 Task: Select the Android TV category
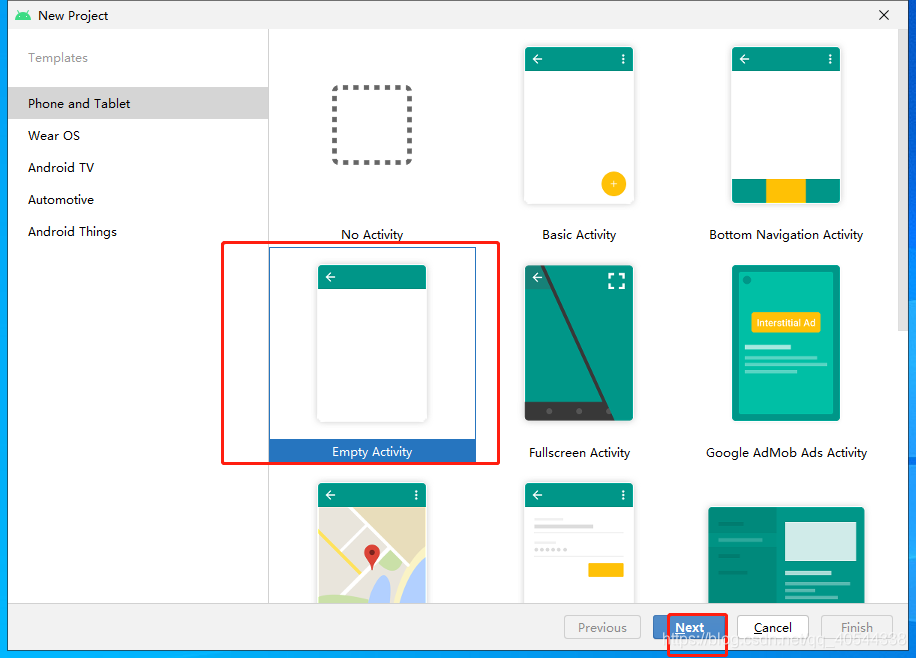coord(62,167)
